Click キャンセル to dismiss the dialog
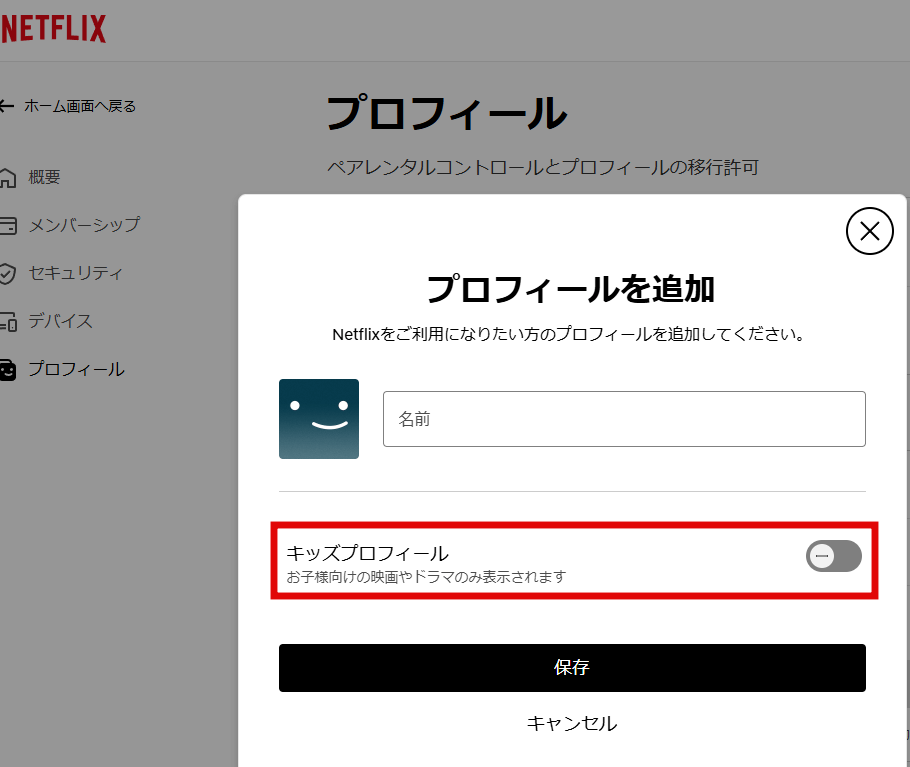Screen dimensions: 910x767 572,723
